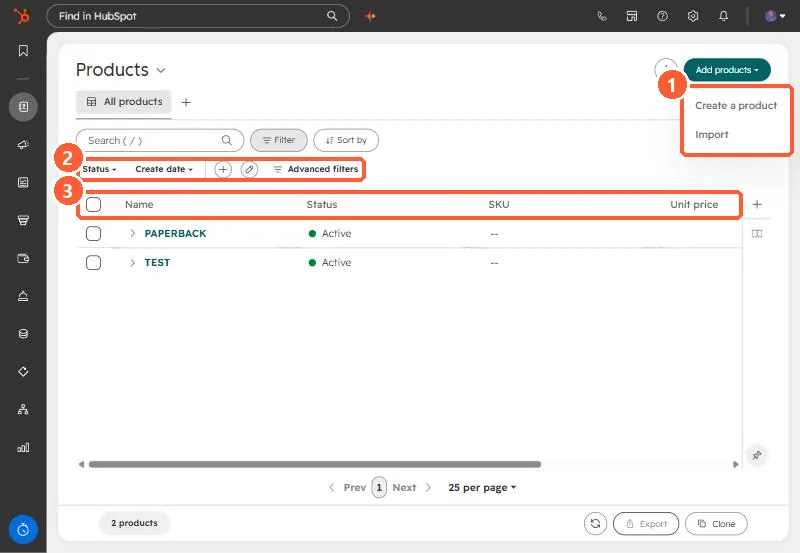Add a quick filter with plus circle

click(223, 169)
